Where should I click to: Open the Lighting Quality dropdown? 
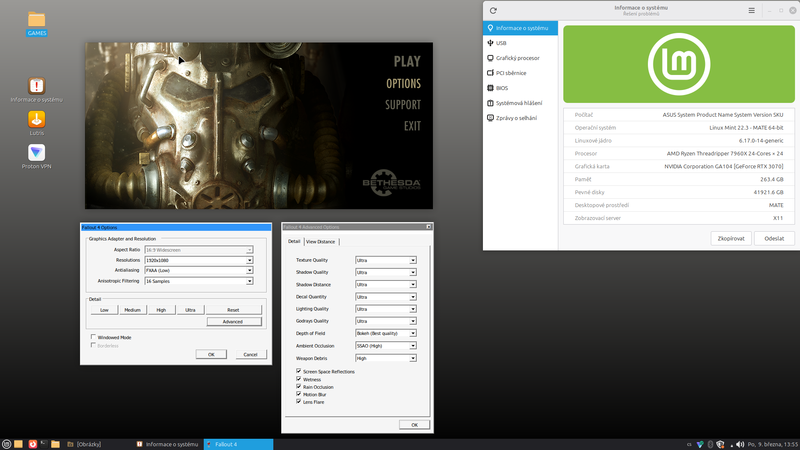pos(386,309)
